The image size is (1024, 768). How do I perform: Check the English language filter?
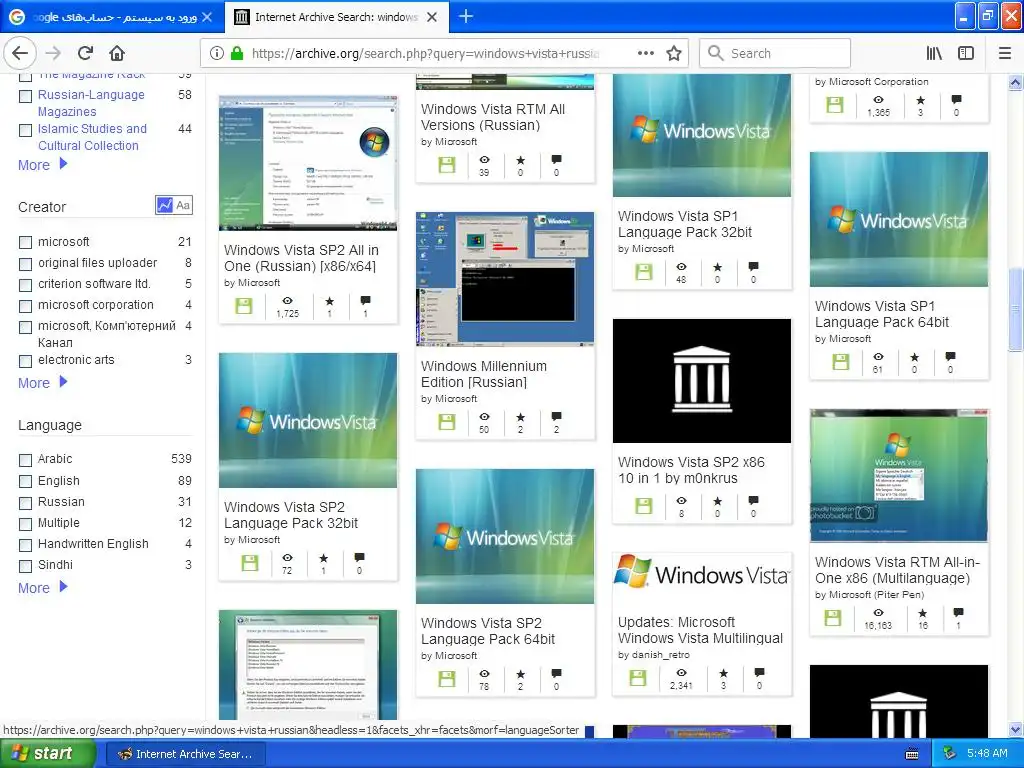pyautogui.click(x=25, y=481)
